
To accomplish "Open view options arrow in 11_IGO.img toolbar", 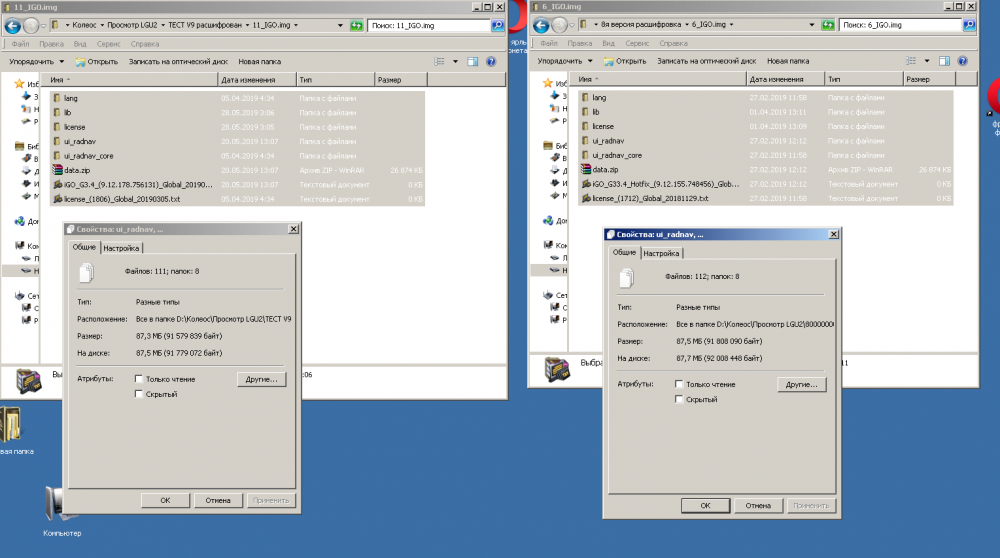I will [x=455, y=62].
